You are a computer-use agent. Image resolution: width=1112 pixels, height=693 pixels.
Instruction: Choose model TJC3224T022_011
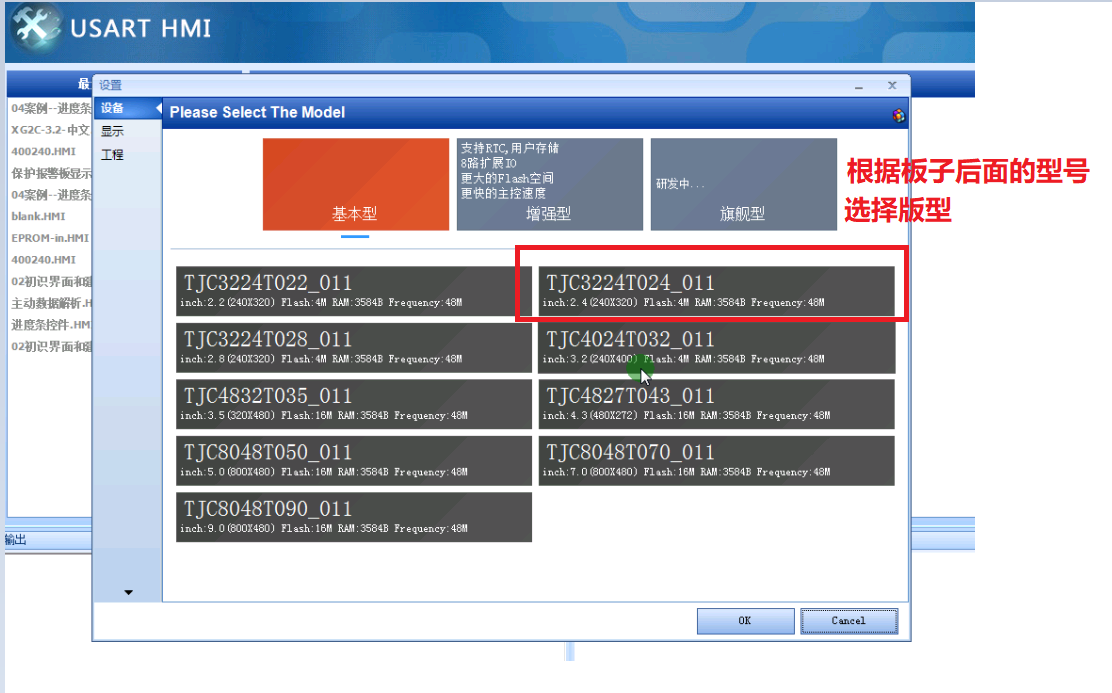[354, 291]
